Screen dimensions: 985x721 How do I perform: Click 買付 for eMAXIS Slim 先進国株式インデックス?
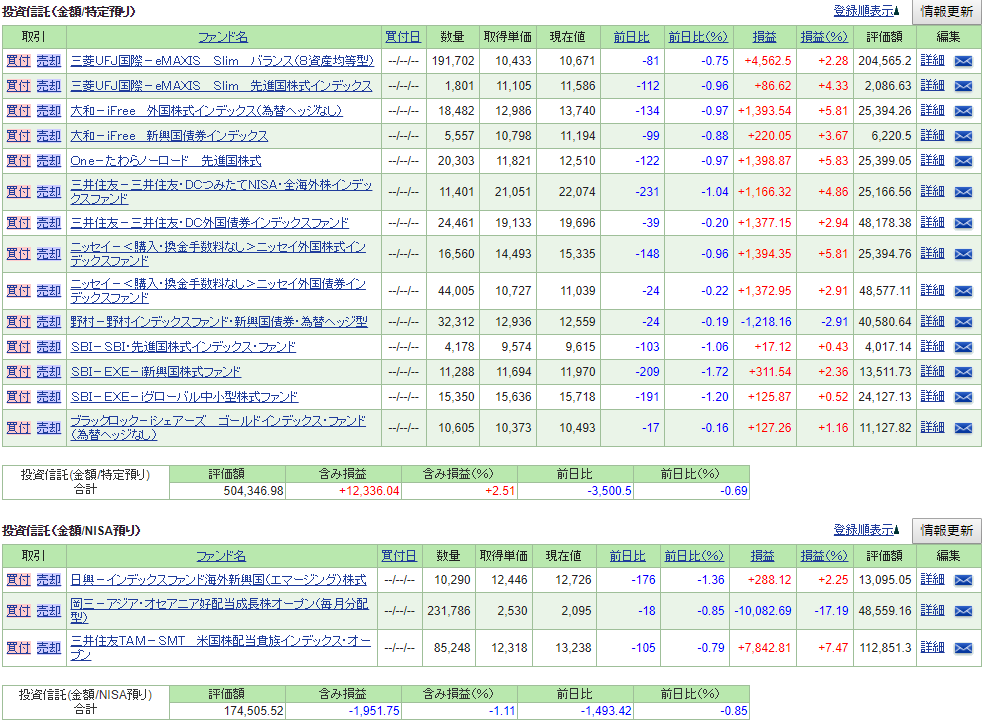coord(18,86)
